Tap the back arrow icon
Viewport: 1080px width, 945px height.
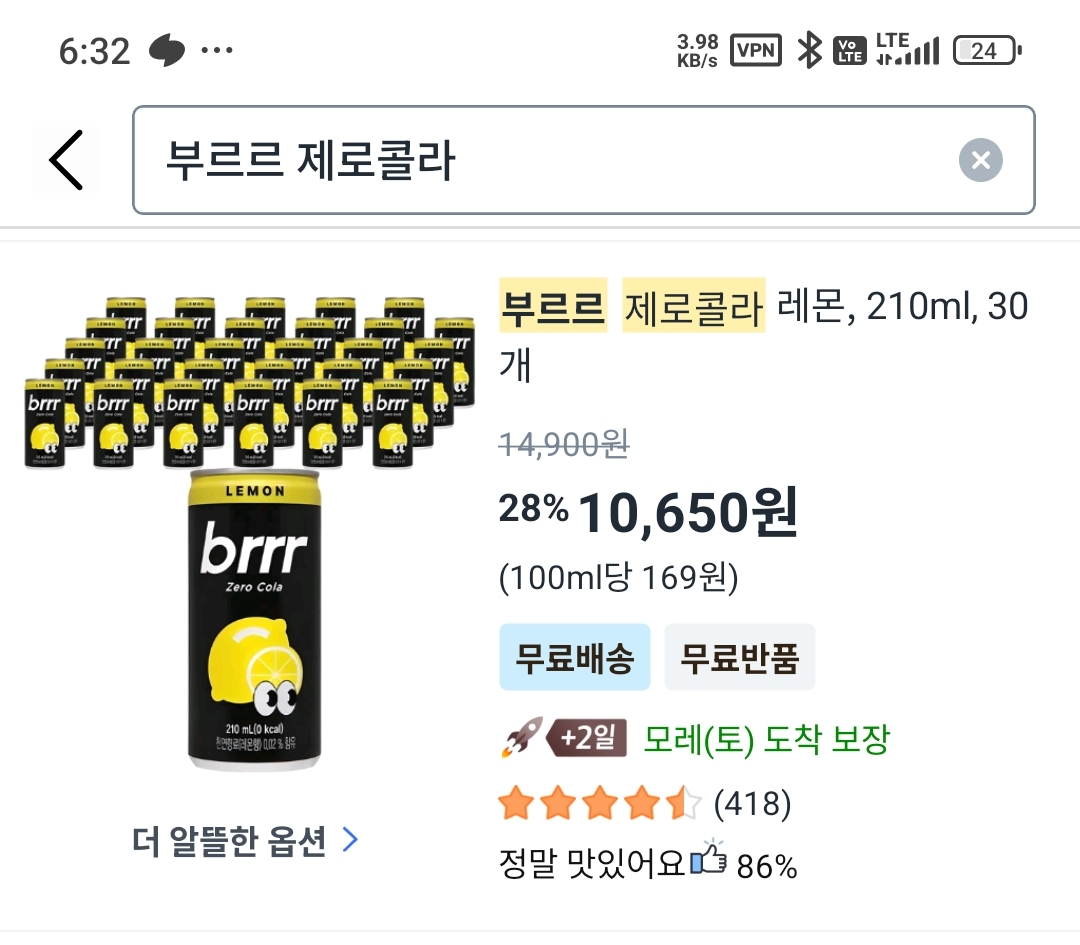(x=66, y=160)
